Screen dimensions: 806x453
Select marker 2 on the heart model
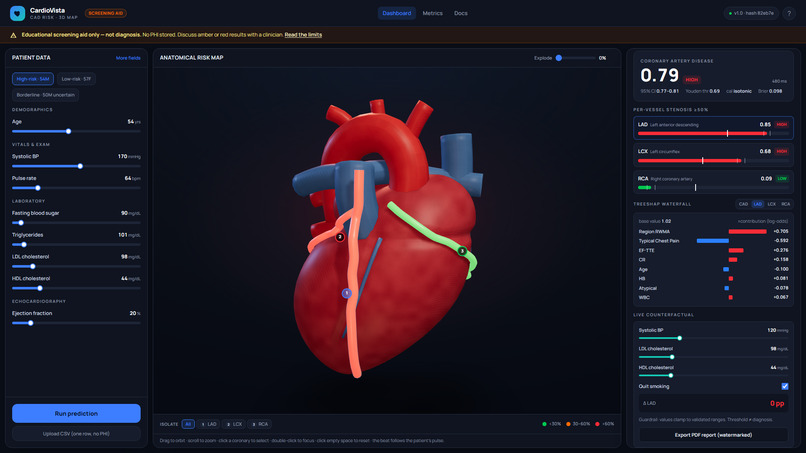(x=340, y=237)
